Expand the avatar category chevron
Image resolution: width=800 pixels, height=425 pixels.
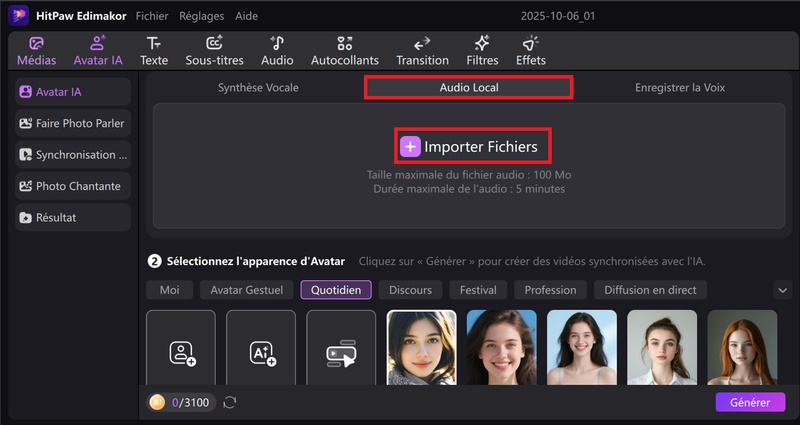[782, 290]
